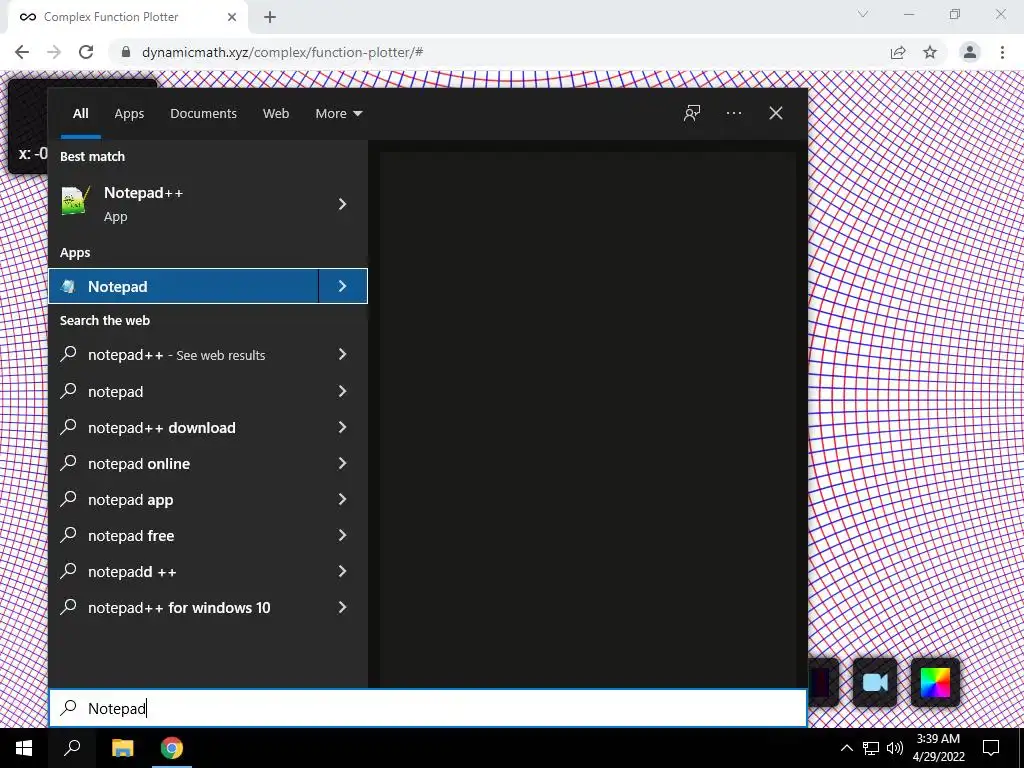Close the Complex Function Plotter tab
The height and width of the screenshot is (768, 1024).
[x=232, y=17]
